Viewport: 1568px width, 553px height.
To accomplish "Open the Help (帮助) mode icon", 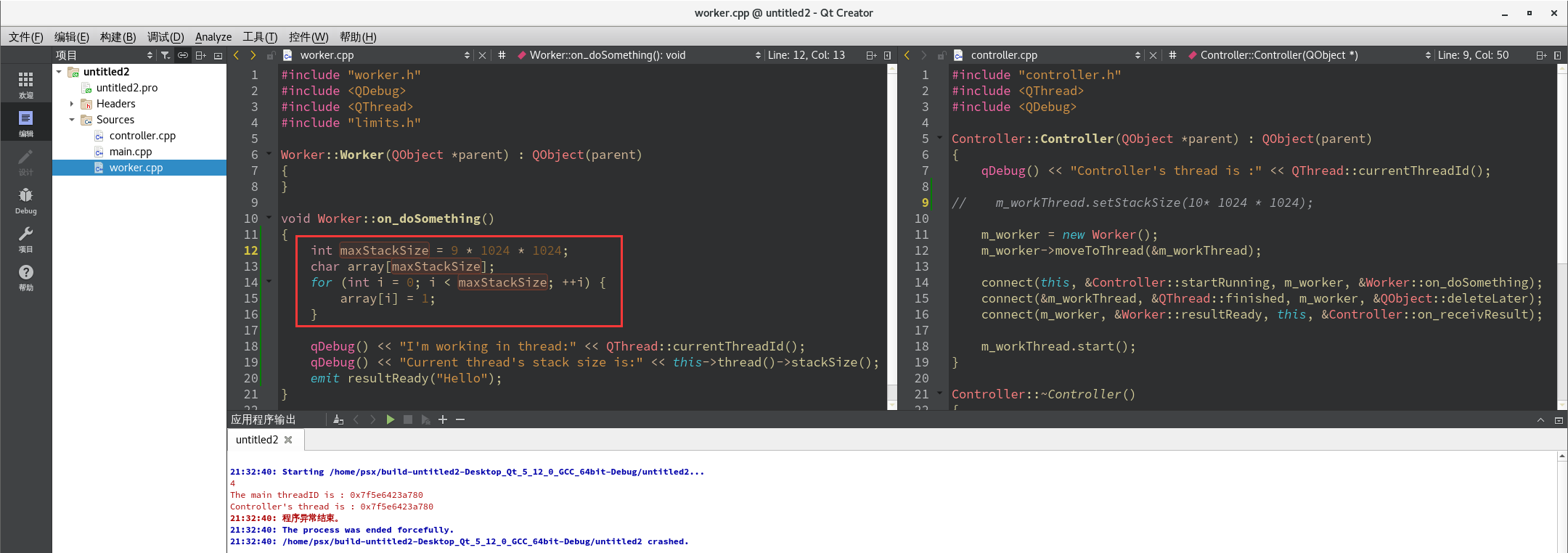I will 25,277.
